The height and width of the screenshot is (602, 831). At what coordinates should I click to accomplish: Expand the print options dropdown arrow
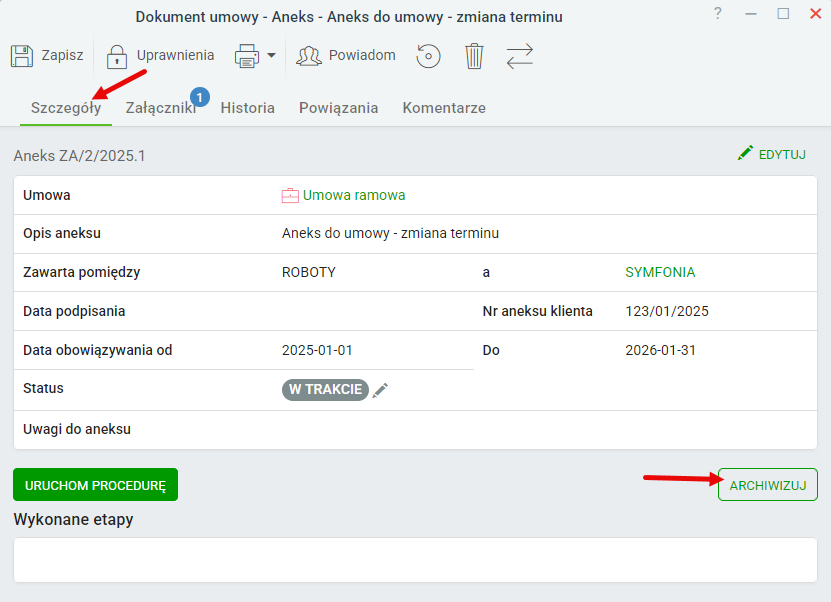(271, 55)
